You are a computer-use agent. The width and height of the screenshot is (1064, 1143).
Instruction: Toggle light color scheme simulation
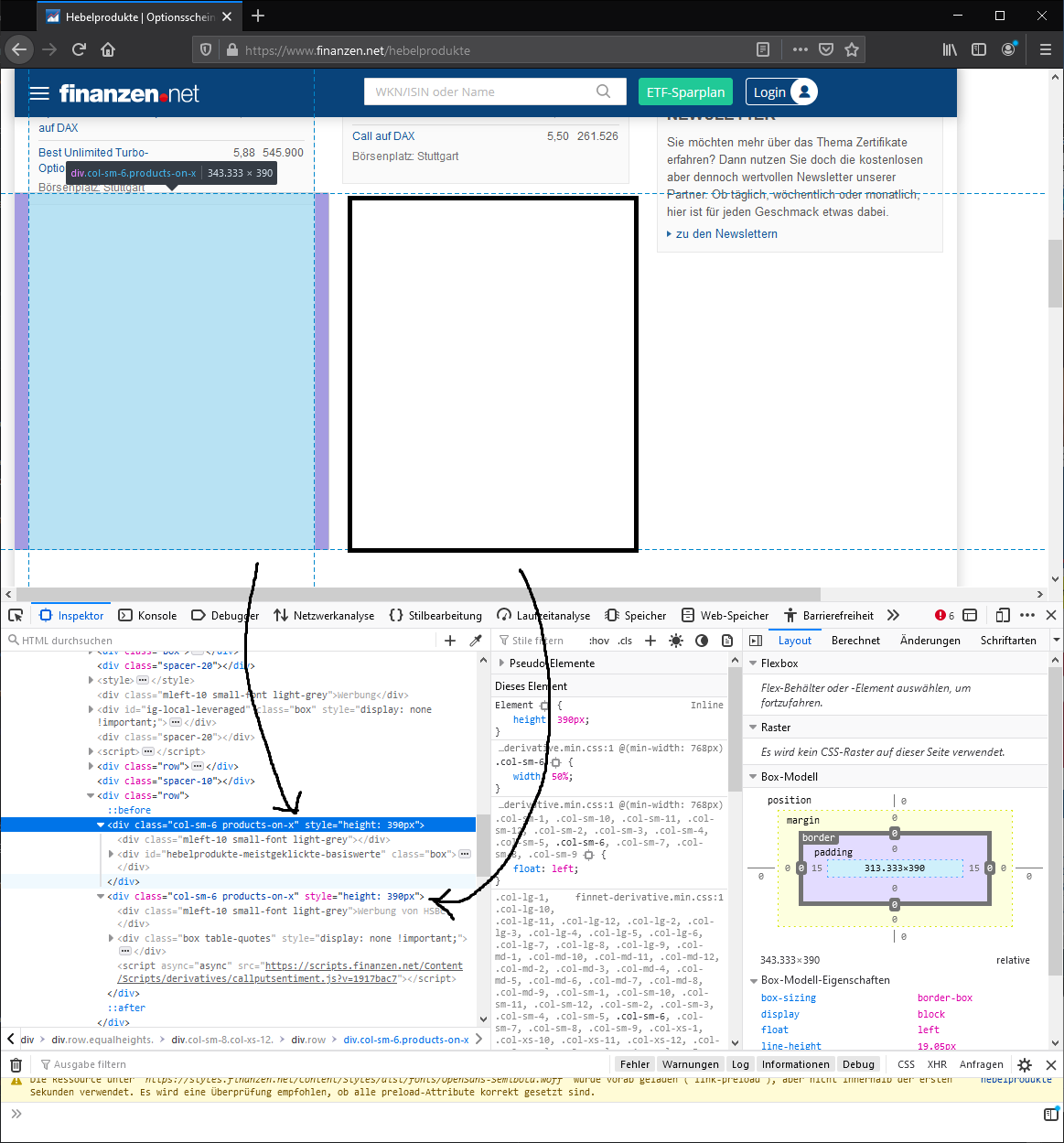click(x=676, y=641)
